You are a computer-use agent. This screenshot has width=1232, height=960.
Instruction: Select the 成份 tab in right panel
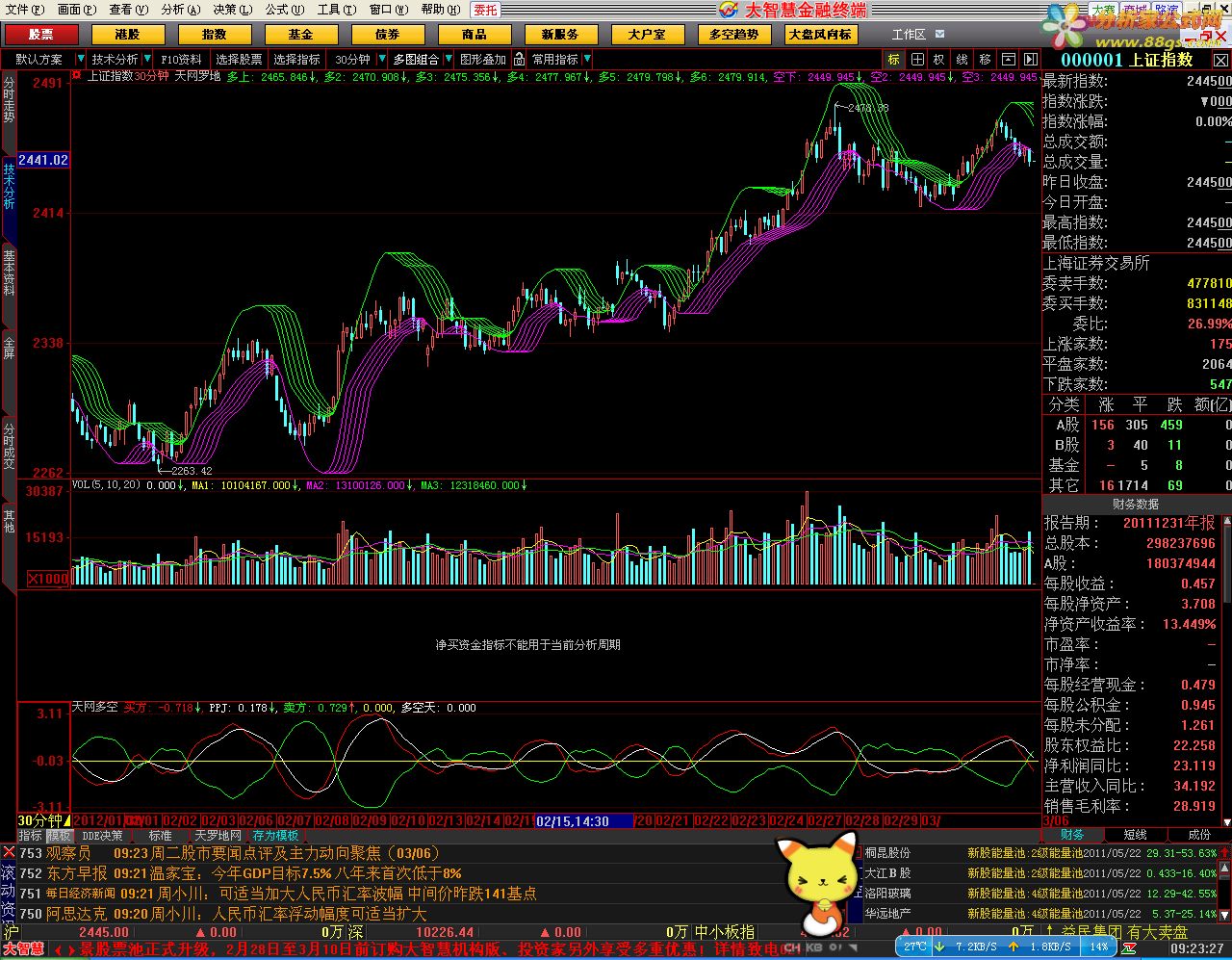(x=1199, y=835)
